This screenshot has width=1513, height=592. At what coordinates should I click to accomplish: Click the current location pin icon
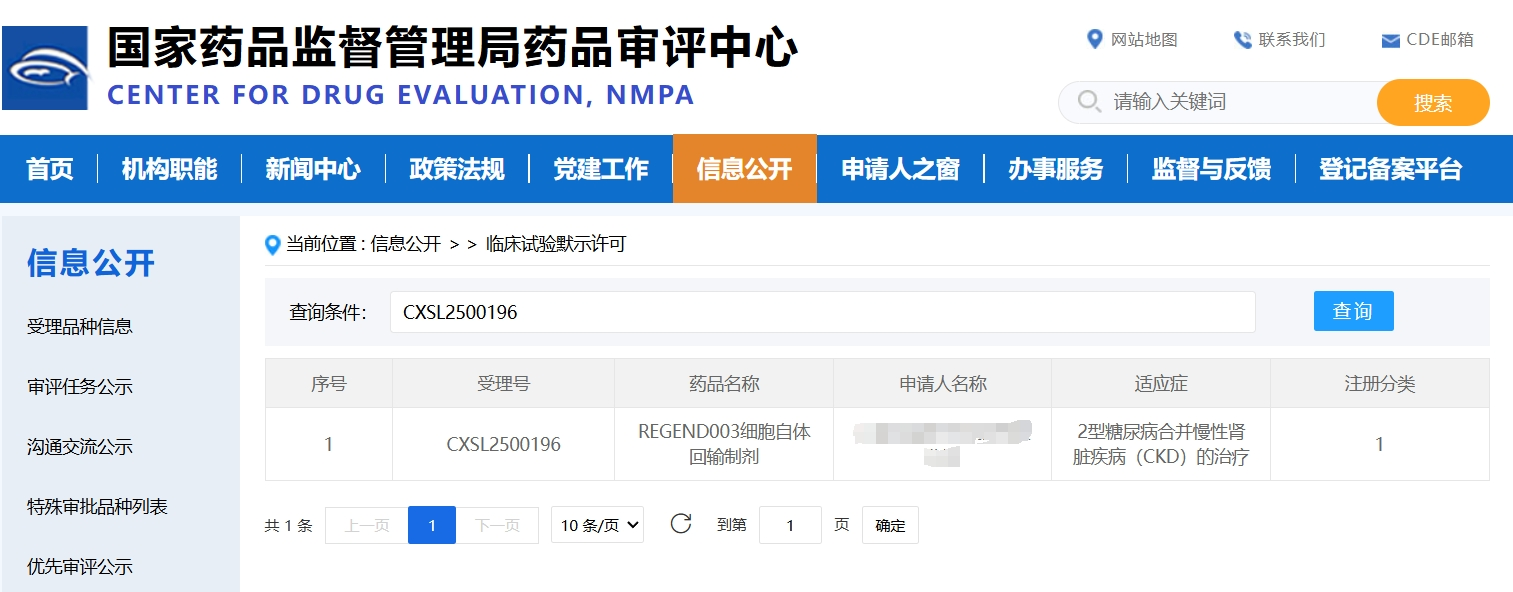tap(272, 245)
